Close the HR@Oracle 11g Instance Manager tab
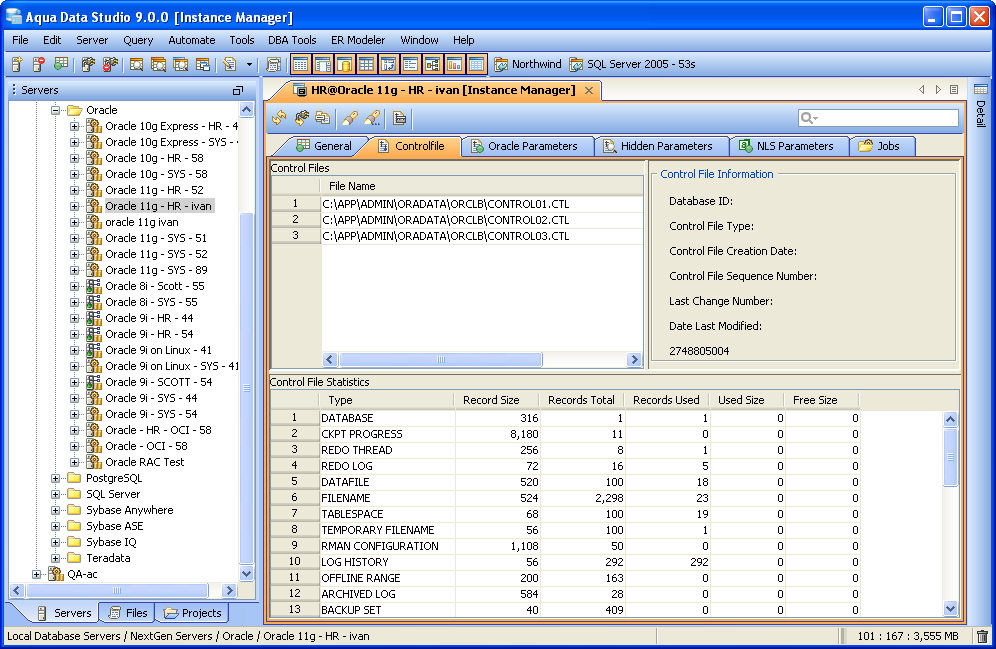This screenshot has width=996, height=649. [589, 90]
